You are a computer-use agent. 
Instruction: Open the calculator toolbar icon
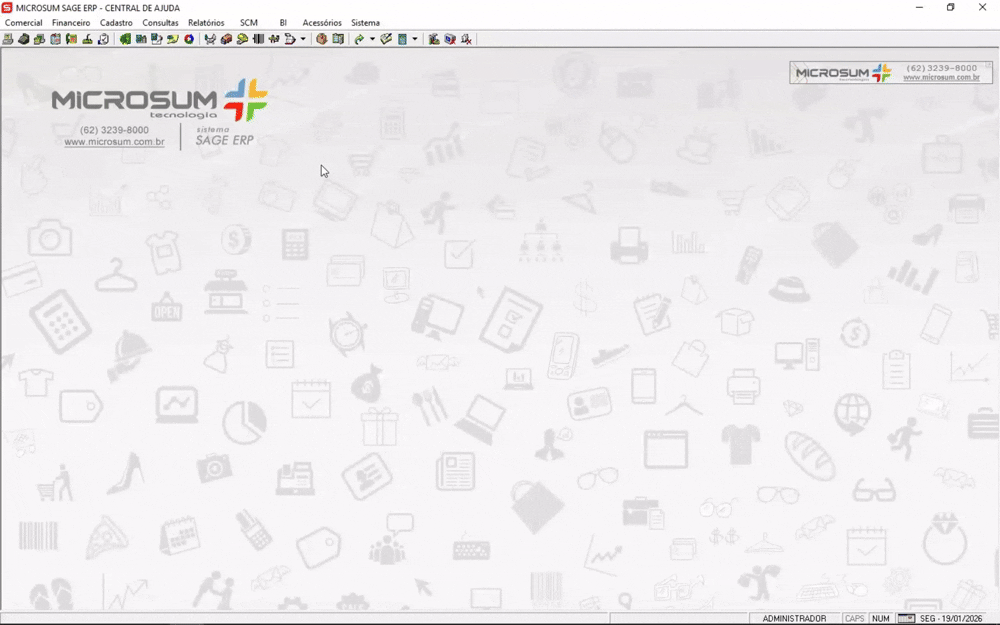(400, 39)
